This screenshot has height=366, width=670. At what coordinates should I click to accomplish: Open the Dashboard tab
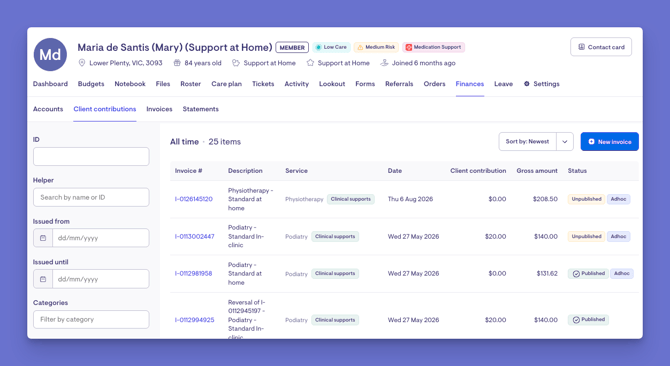[x=50, y=84]
